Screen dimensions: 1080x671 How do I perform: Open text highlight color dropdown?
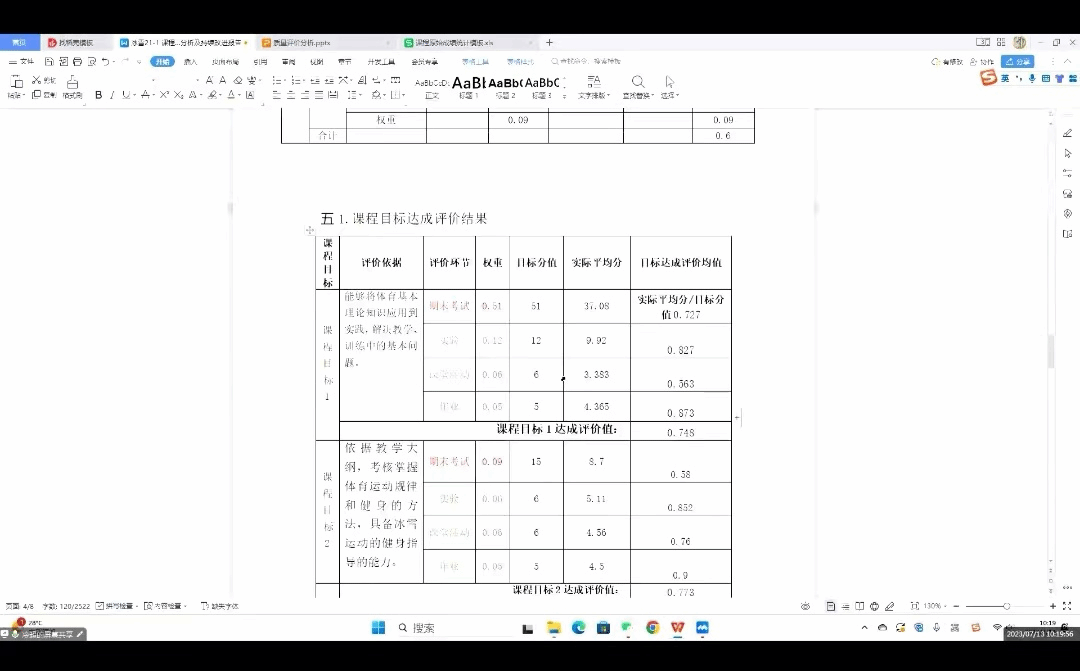tap(222, 95)
